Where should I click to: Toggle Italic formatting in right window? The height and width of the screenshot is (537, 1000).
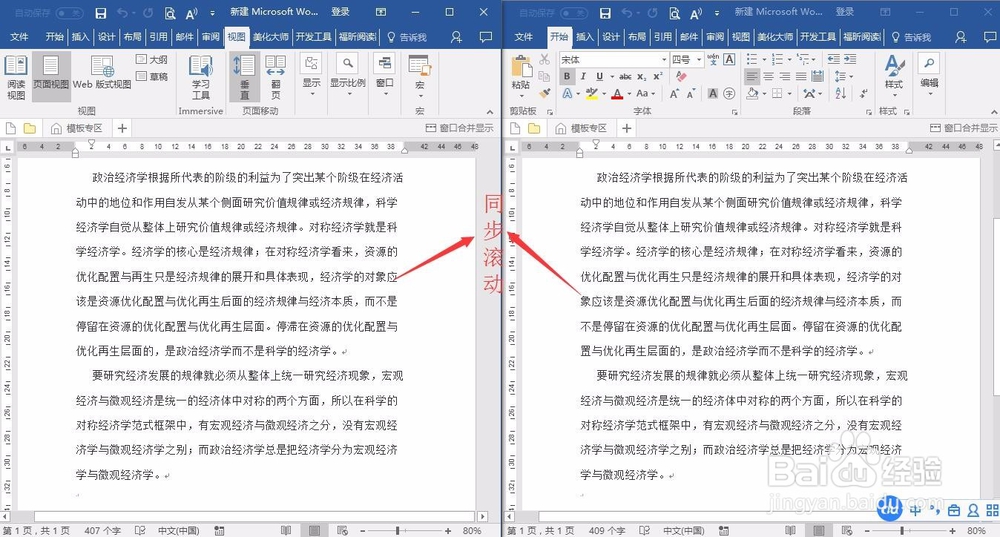tap(583, 77)
